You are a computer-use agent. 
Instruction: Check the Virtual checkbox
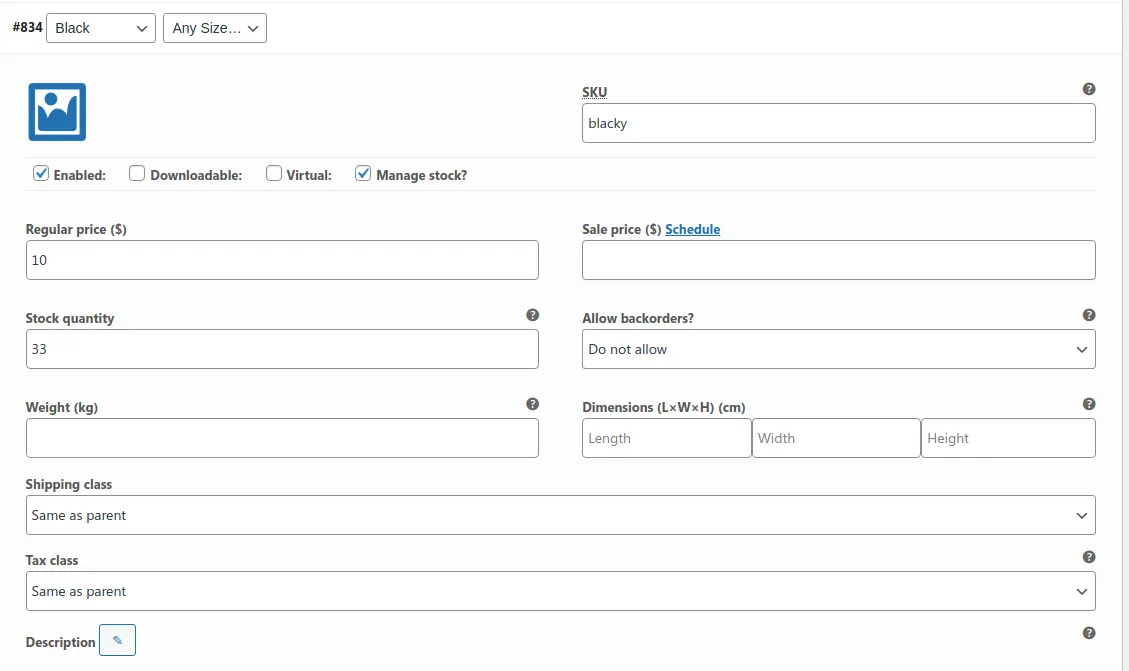pos(274,174)
